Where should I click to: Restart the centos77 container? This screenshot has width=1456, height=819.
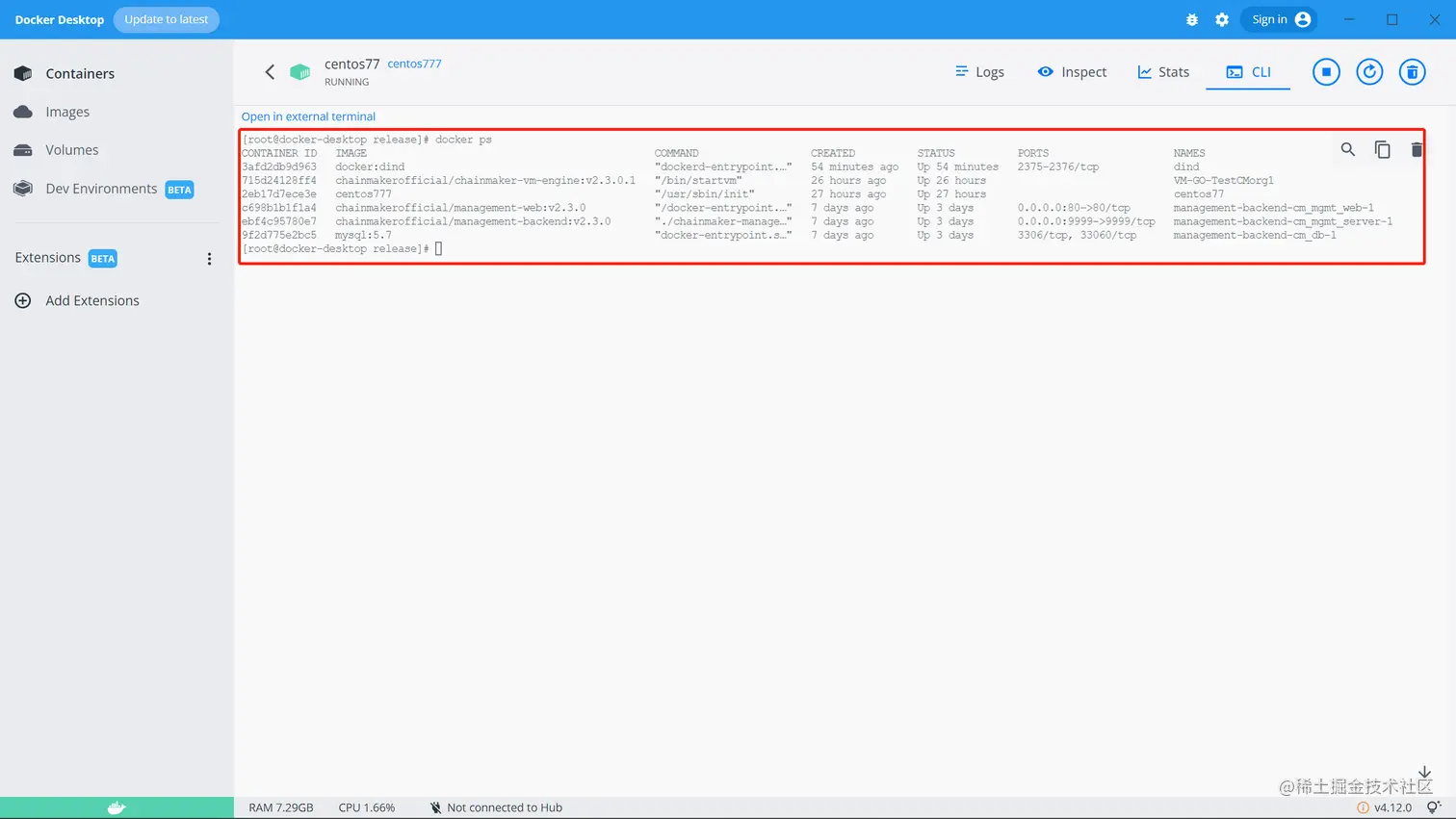pyautogui.click(x=1369, y=72)
